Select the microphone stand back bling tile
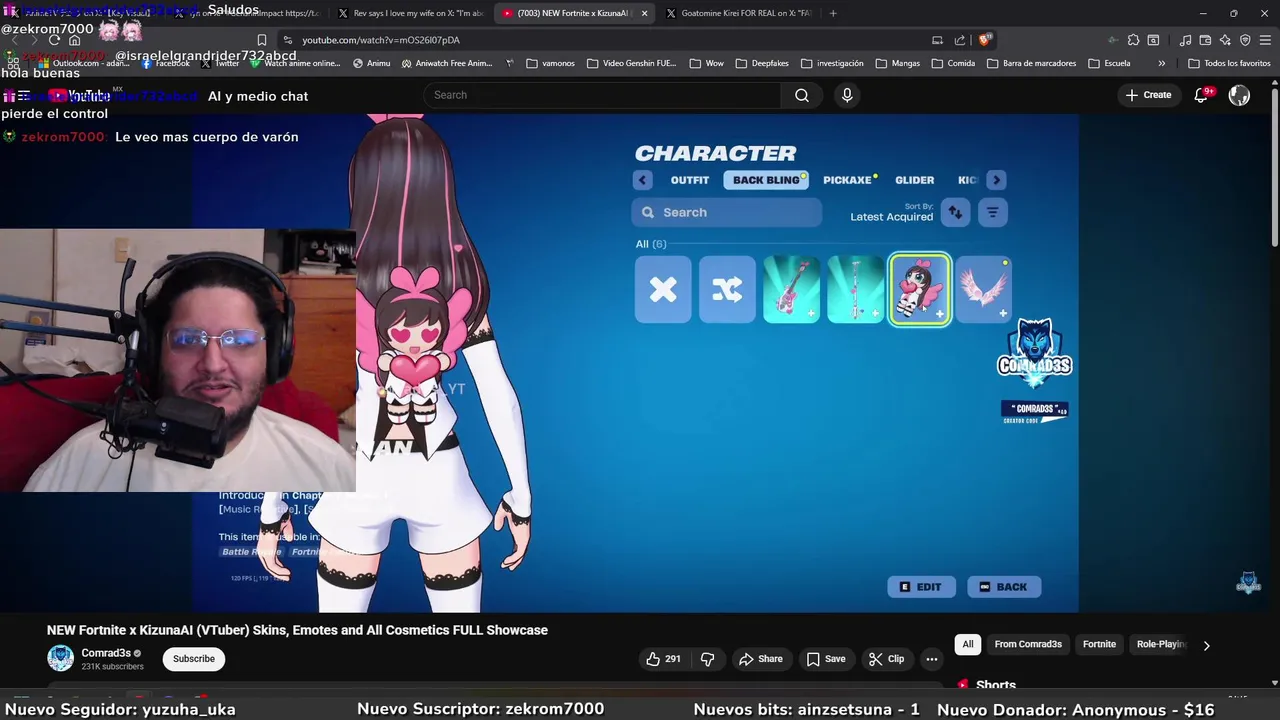The image size is (1280, 720). pyautogui.click(x=855, y=290)
